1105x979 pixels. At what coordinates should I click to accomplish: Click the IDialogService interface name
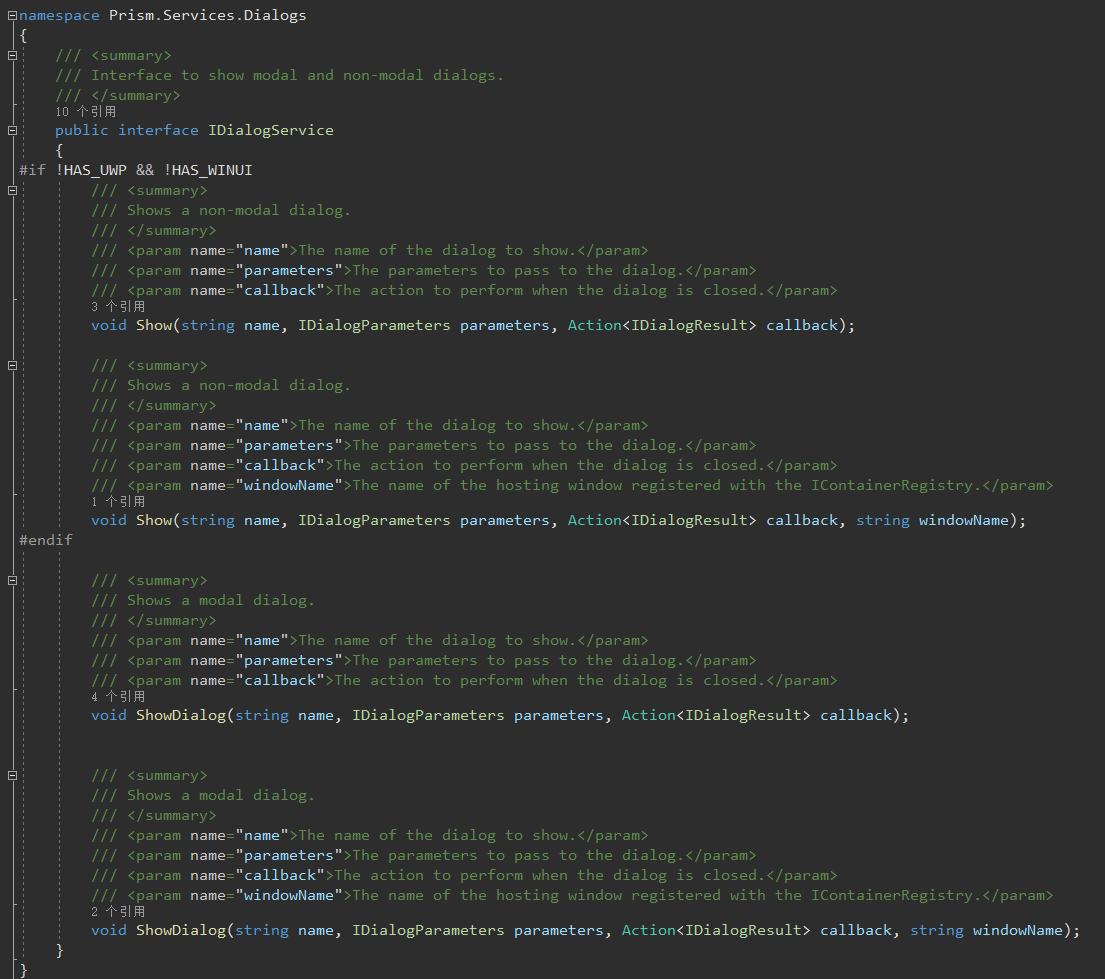271,130
